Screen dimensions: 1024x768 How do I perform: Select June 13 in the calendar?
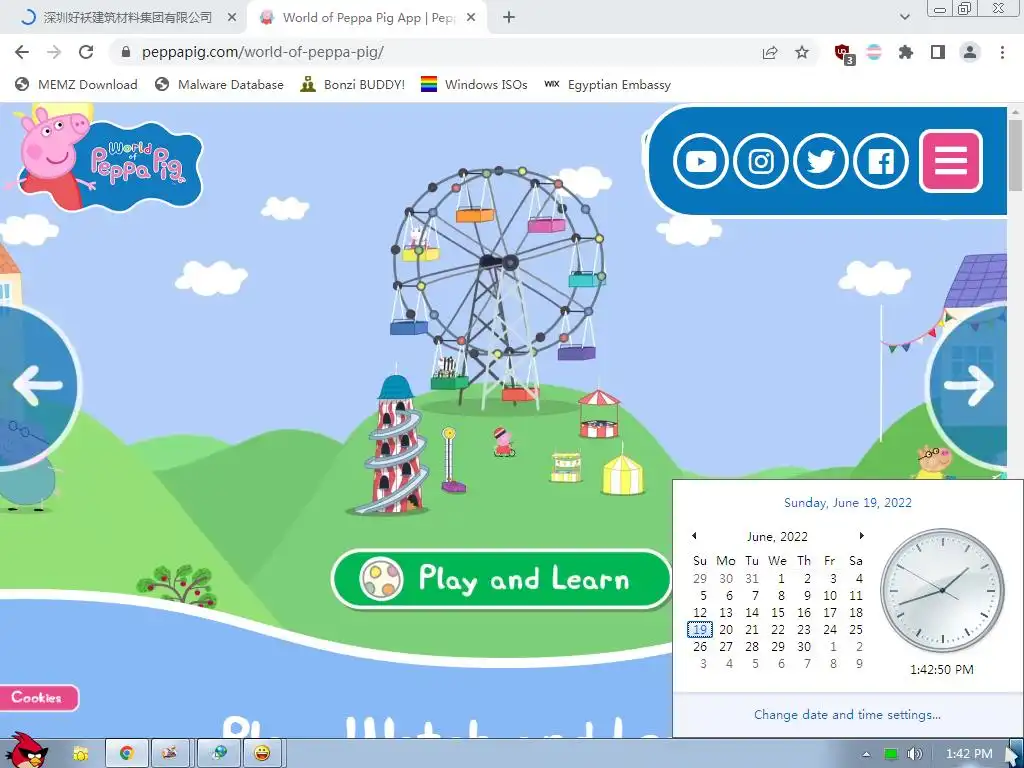click(x=726, y=613)
